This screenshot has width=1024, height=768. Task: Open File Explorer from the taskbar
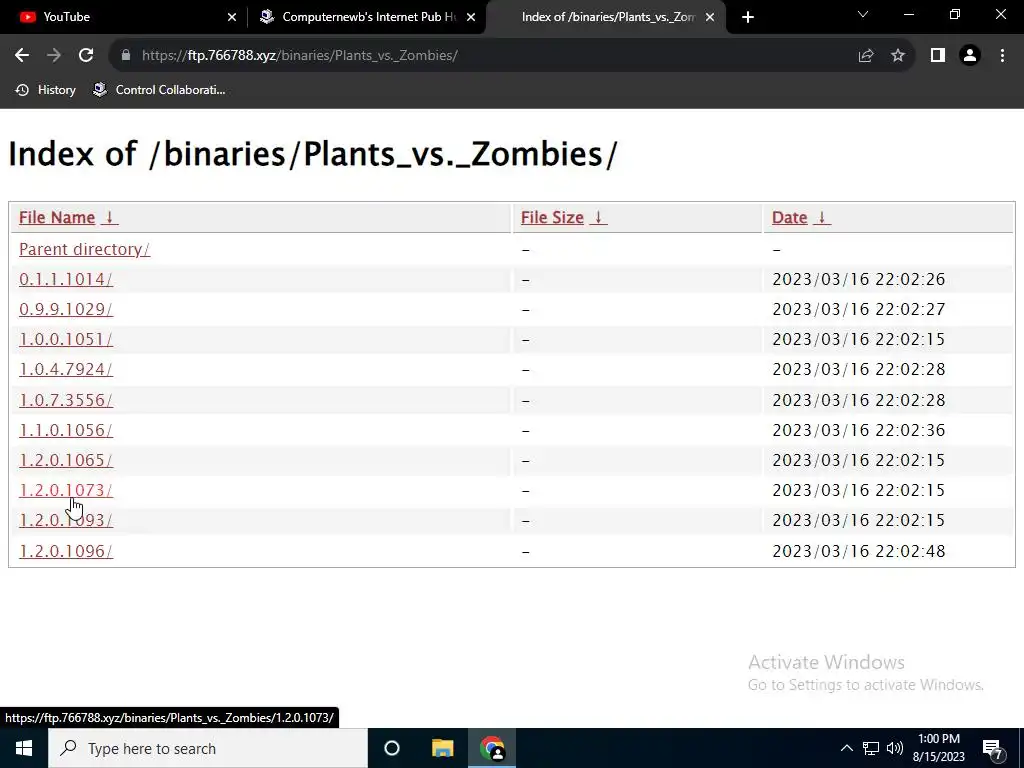pyautogui.click(x=442, y=748)
